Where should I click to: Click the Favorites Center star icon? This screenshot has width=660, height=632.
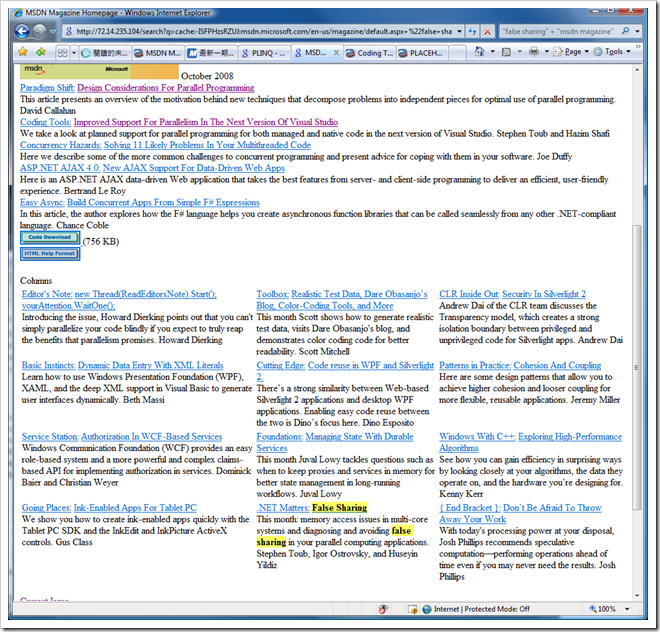(22, 52)
